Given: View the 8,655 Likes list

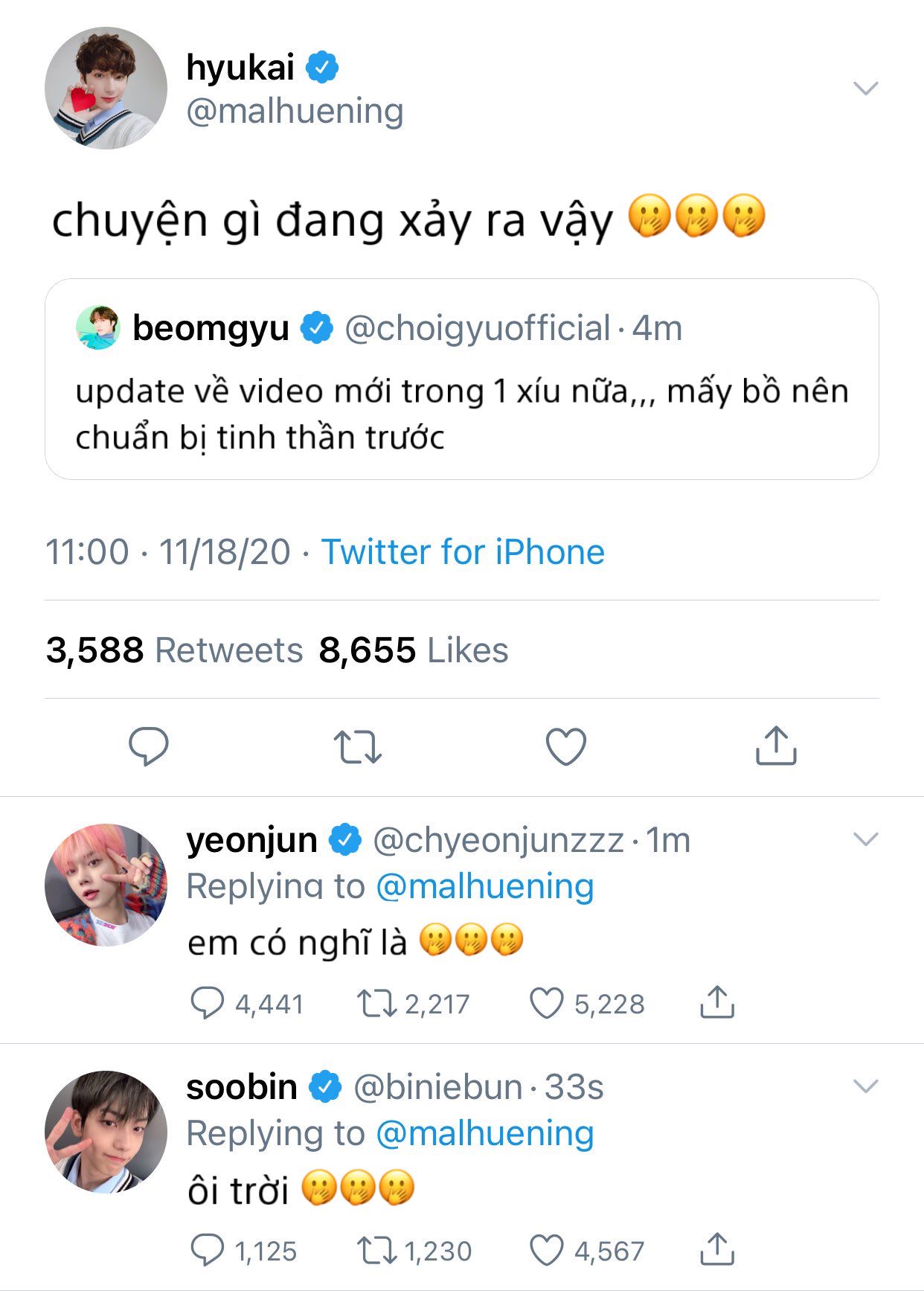Looking at the screenshot, I should point(414,650).
